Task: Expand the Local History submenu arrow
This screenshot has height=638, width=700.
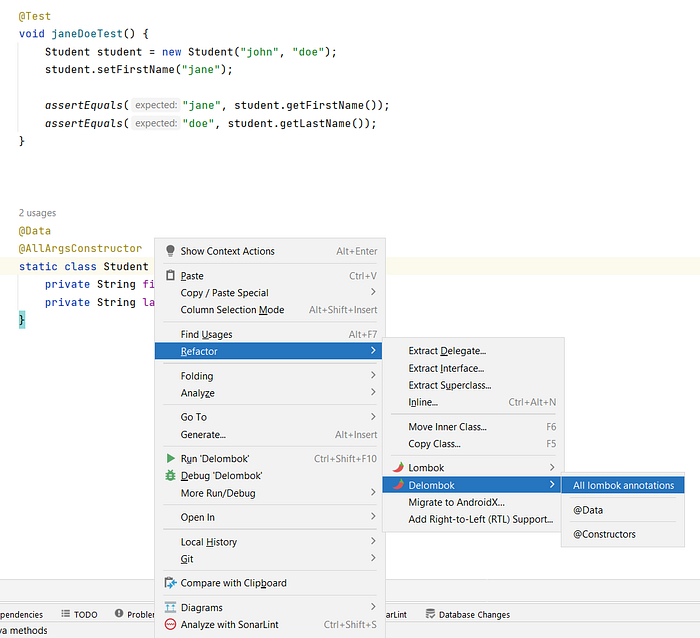Action: tap(373, 541)
